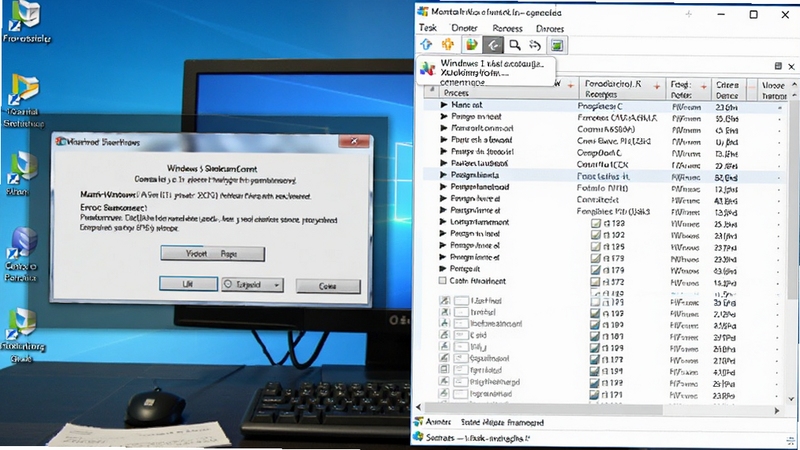Click the app icon in the tooltip popup
The image size is (800, 450).
[x=428, y=69]
